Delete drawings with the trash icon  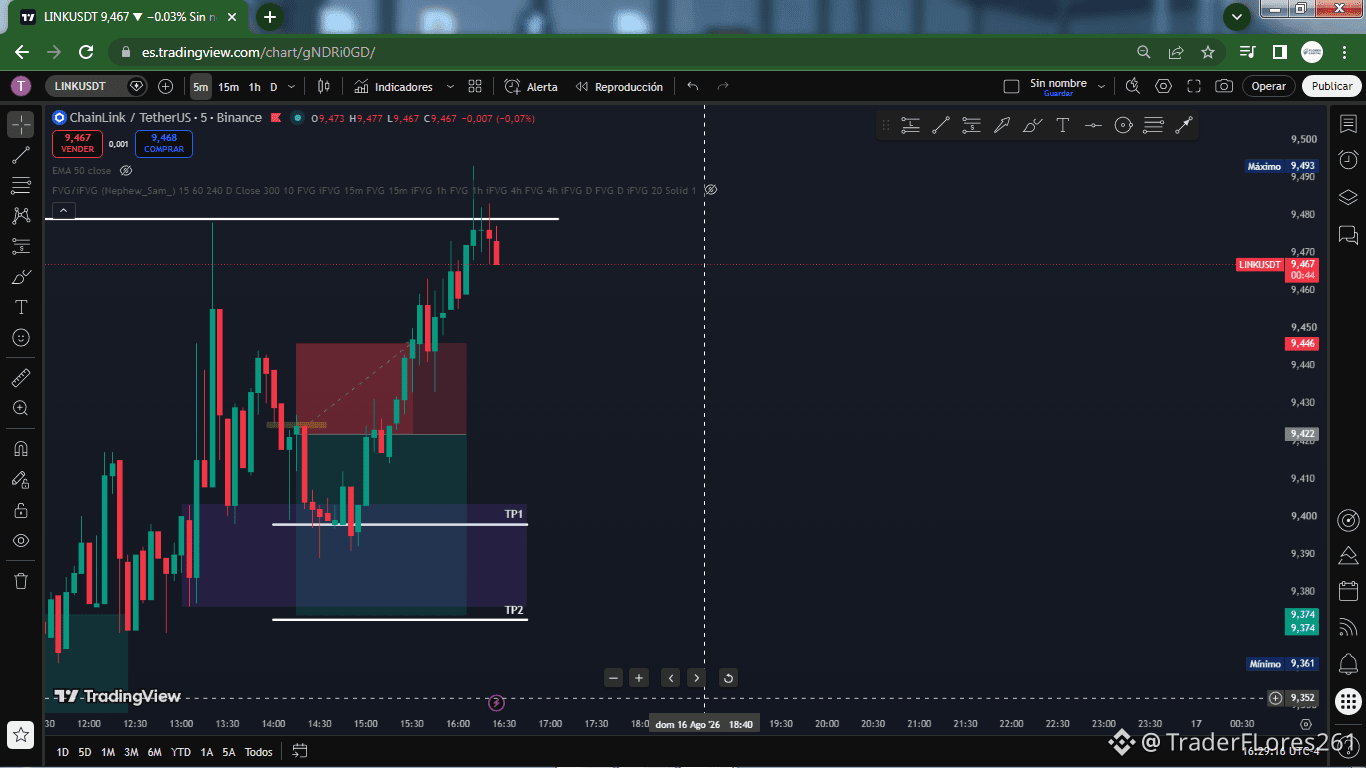tap(21, 581)
